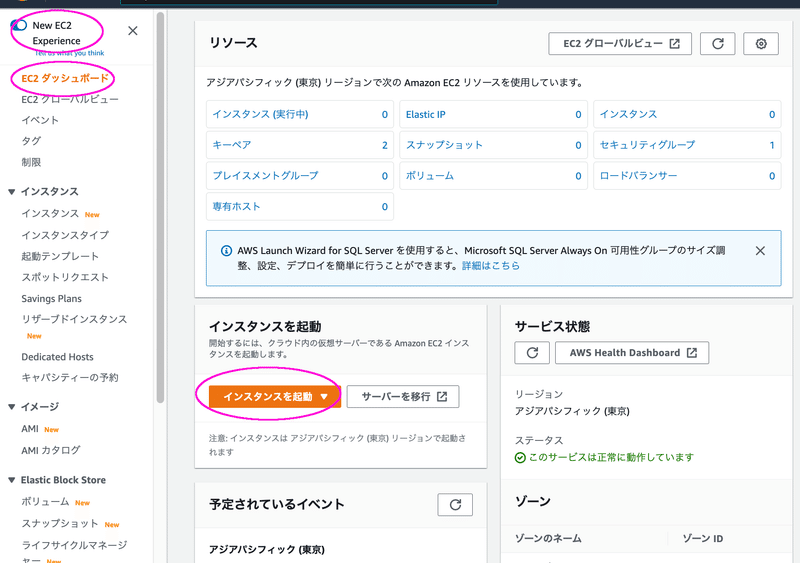Refresh the サービス状態 panel
The height and width of the screenshot is (563, 800).
pyautogui.click(x=532, y=353)
